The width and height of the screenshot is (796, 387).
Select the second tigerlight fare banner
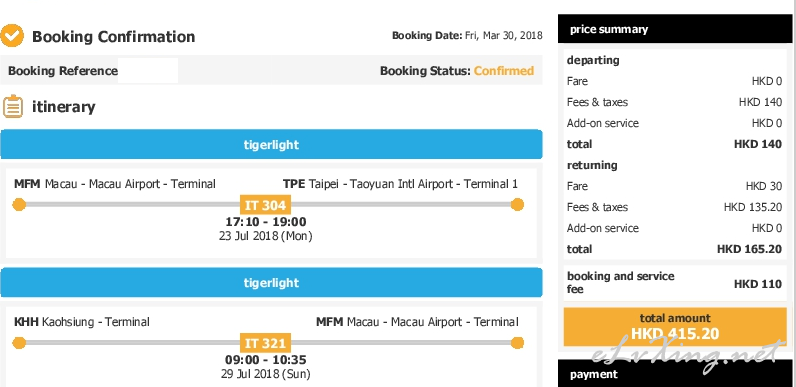[271, 282]
